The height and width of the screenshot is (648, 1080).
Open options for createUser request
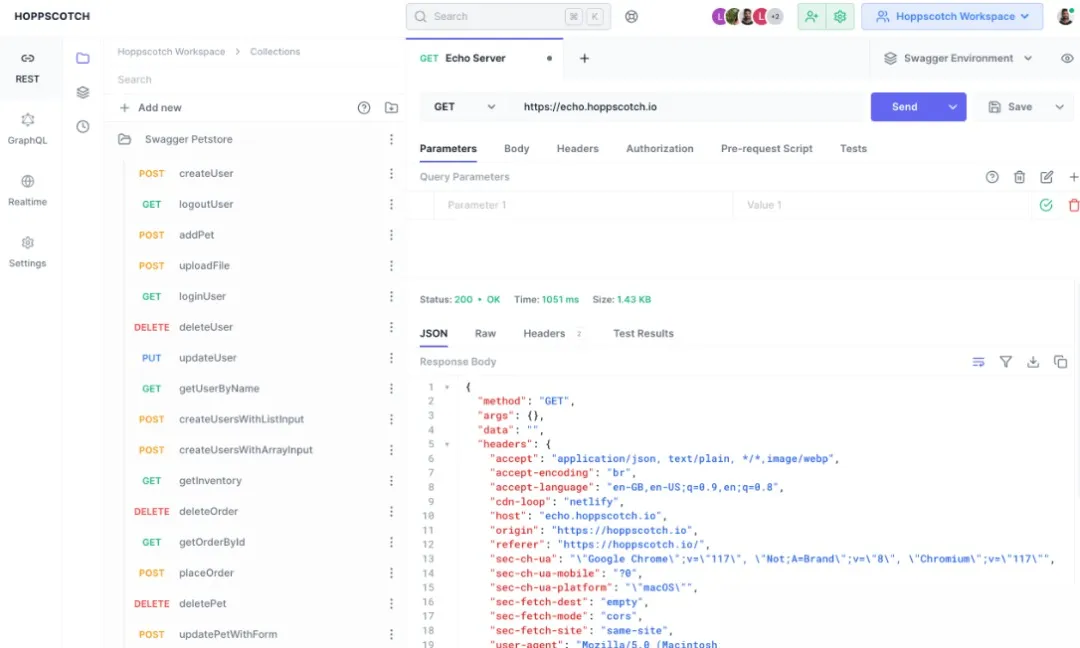click(x=391, y=174)
